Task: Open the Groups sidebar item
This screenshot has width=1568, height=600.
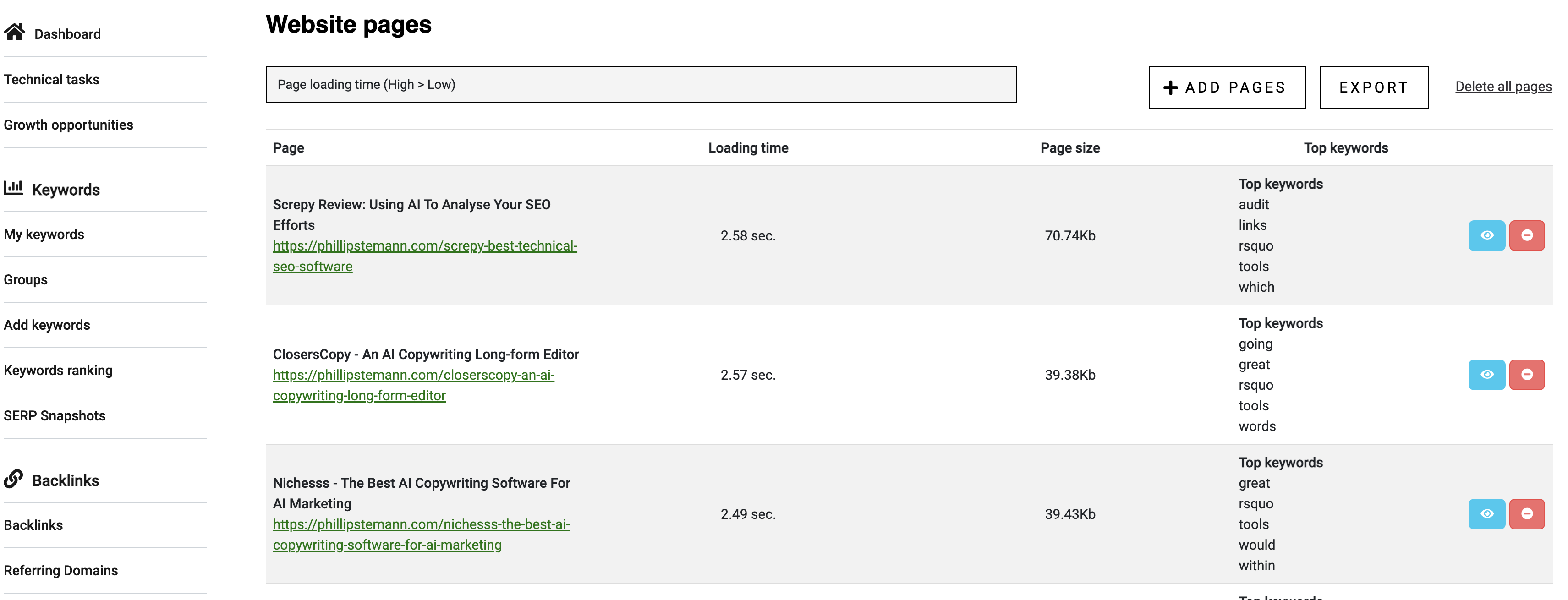Action: (26, 280)
